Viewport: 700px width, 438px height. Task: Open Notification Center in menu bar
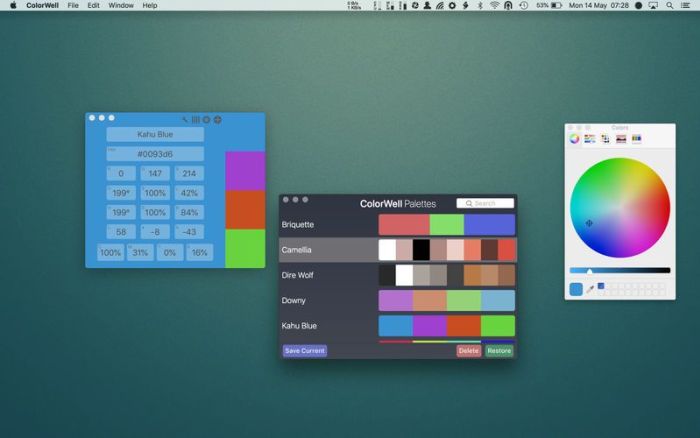point(686,5)
